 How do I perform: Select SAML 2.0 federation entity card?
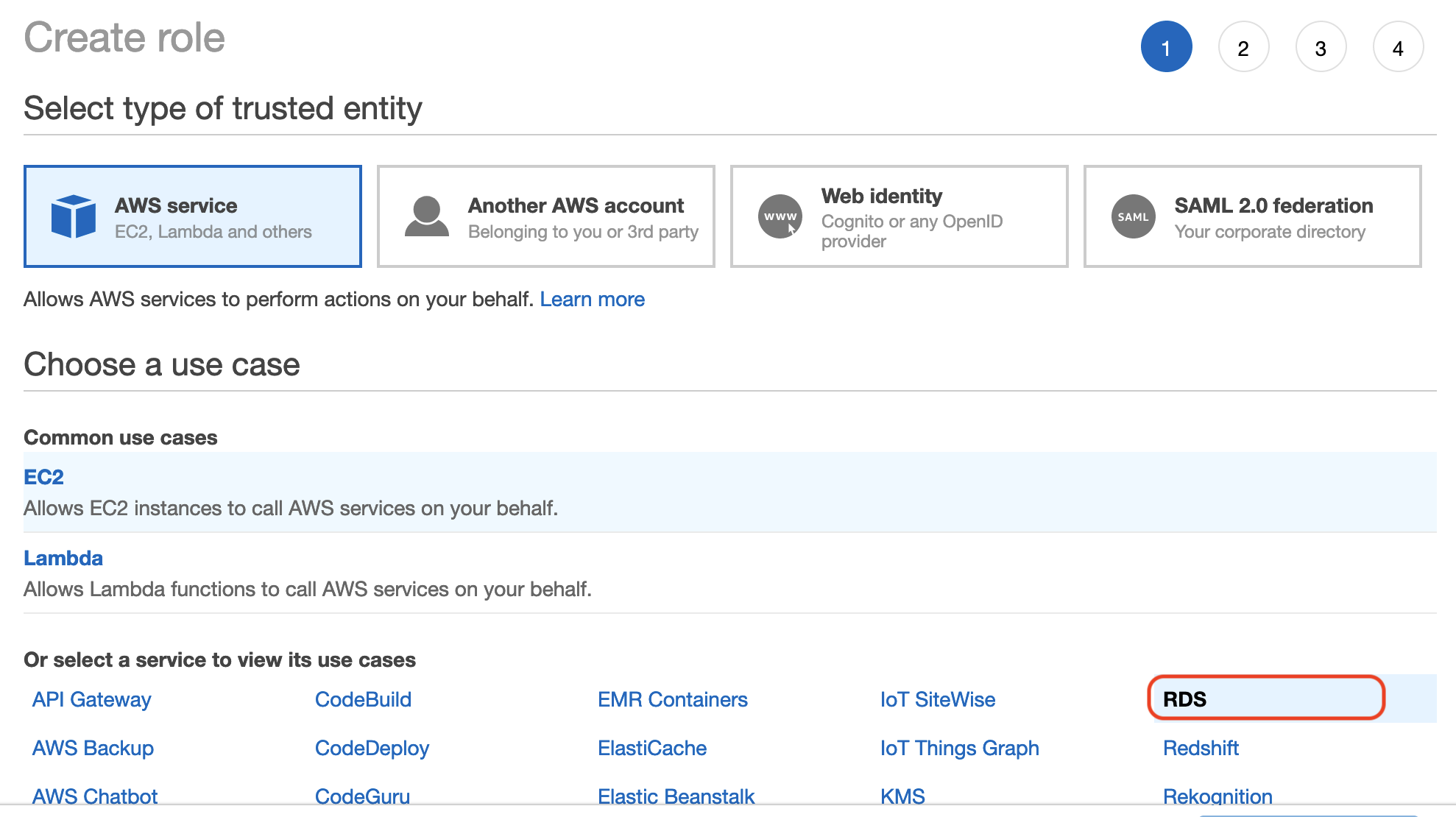click(1253, 216)
